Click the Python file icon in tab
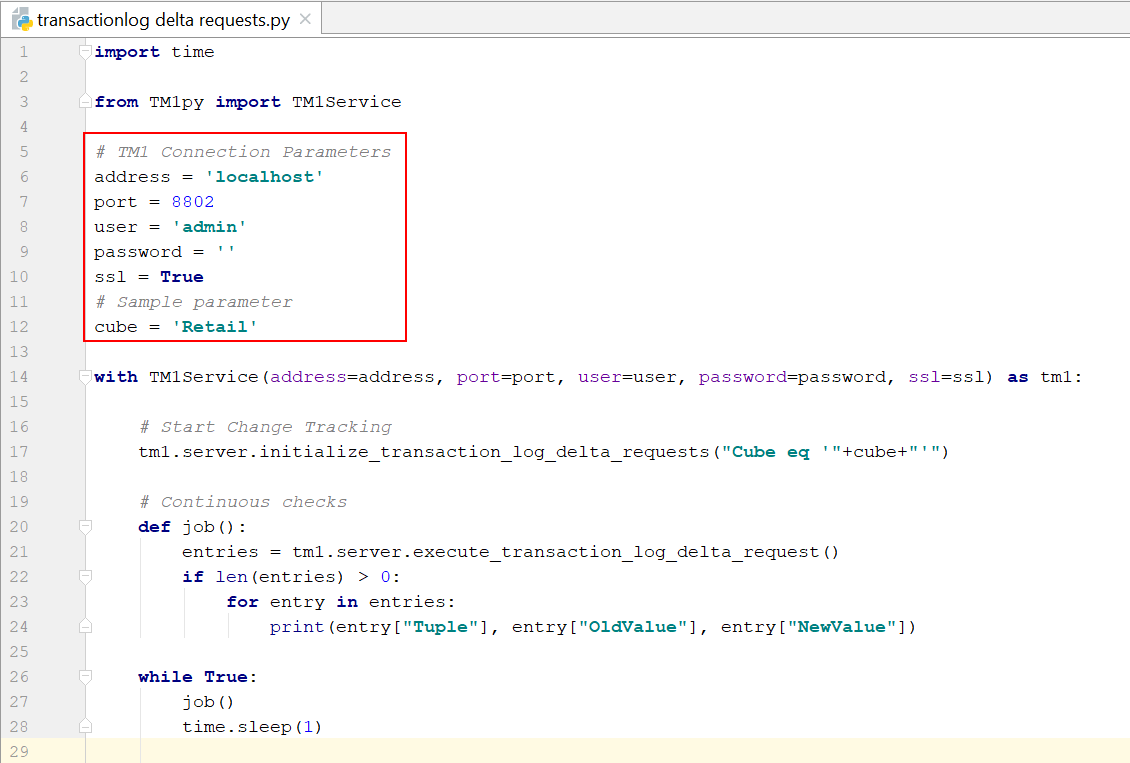Viewport: 1130px width, 763px height. pyautogui.click(x=22, y=19)
